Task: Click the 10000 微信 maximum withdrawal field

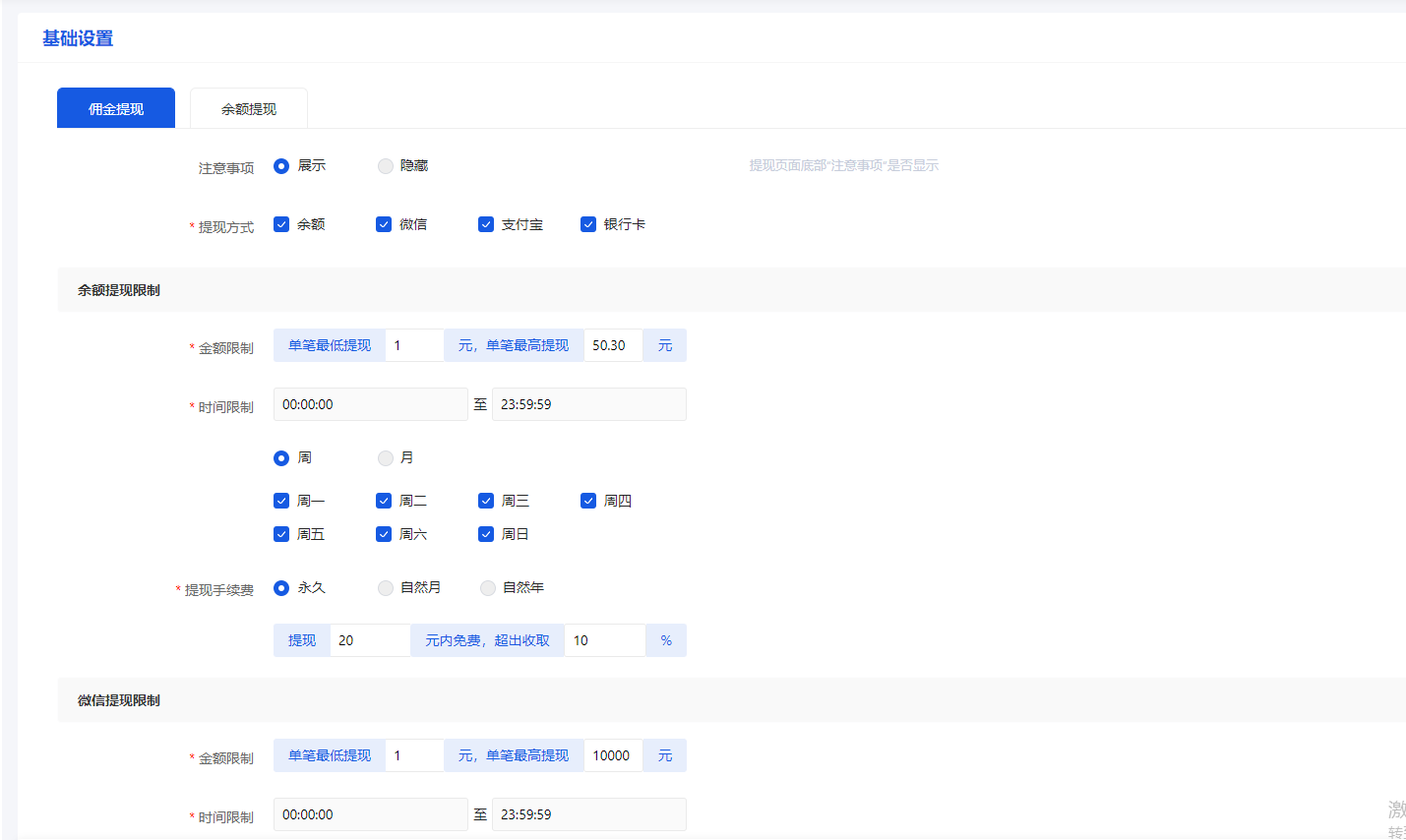Action: 612,755
